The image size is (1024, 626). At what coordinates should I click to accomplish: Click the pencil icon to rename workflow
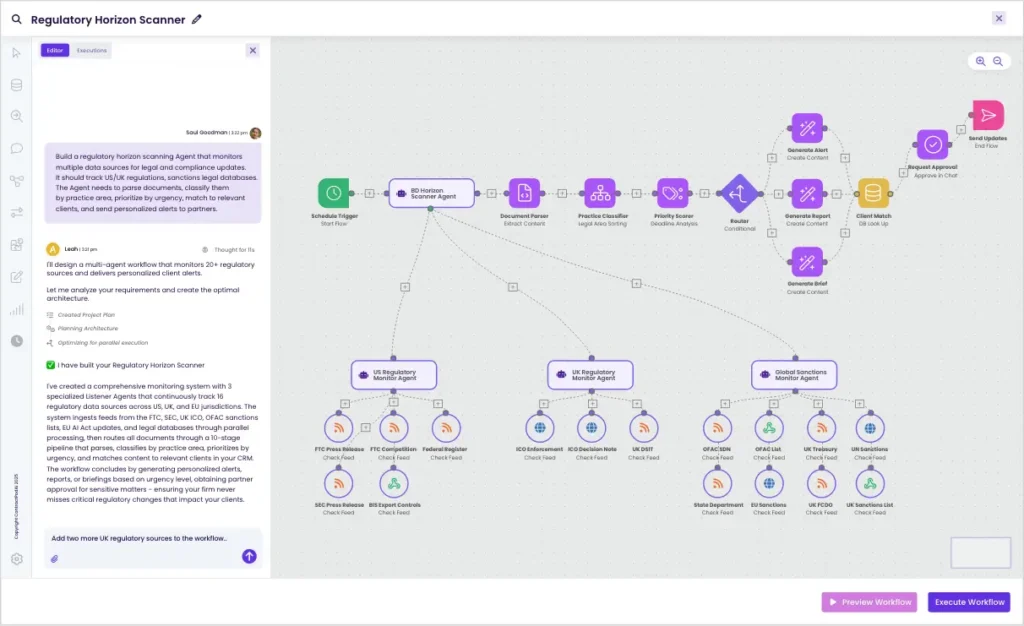pos(197,19)
